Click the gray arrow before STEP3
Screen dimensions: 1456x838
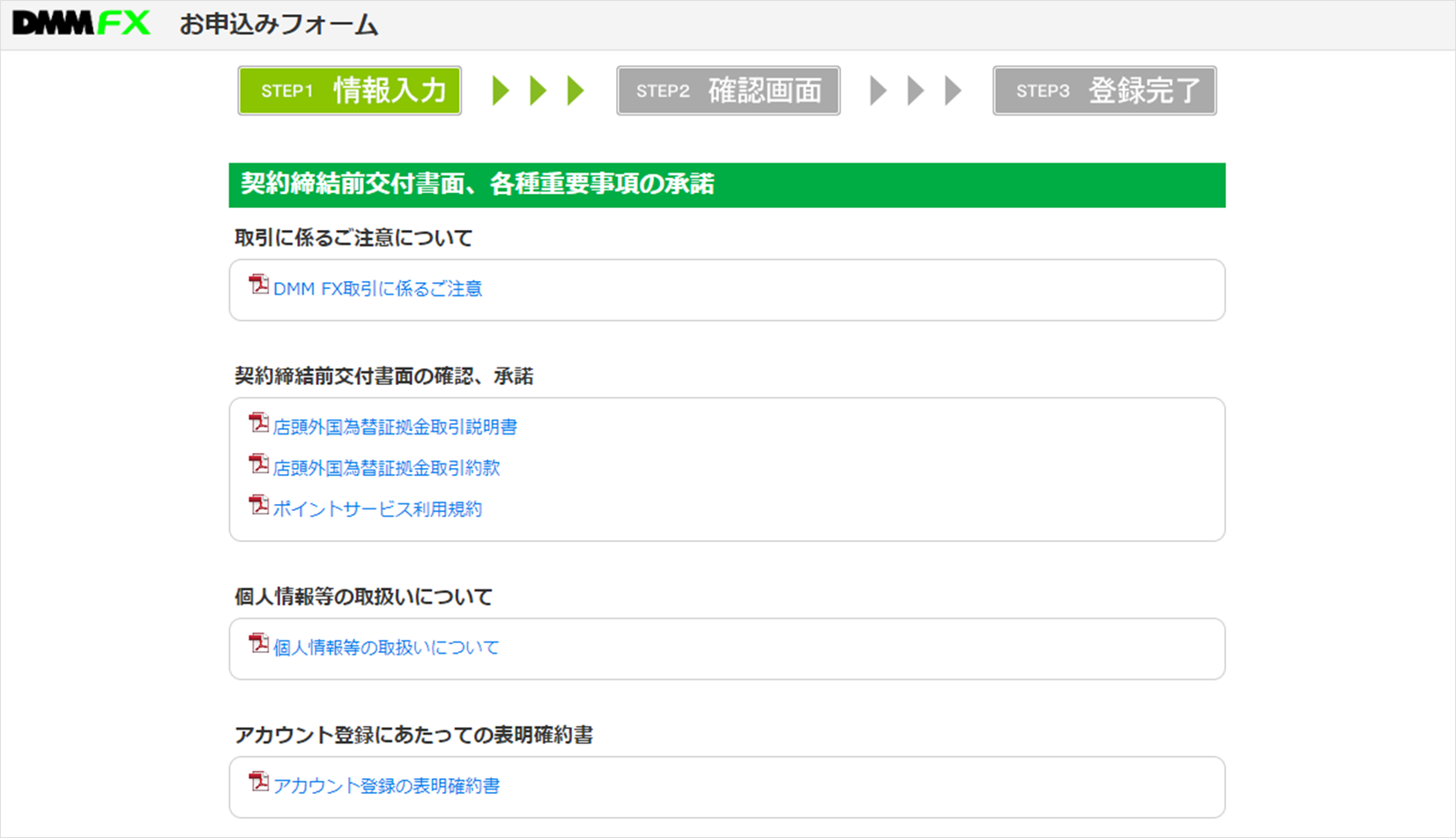(952, 90)
